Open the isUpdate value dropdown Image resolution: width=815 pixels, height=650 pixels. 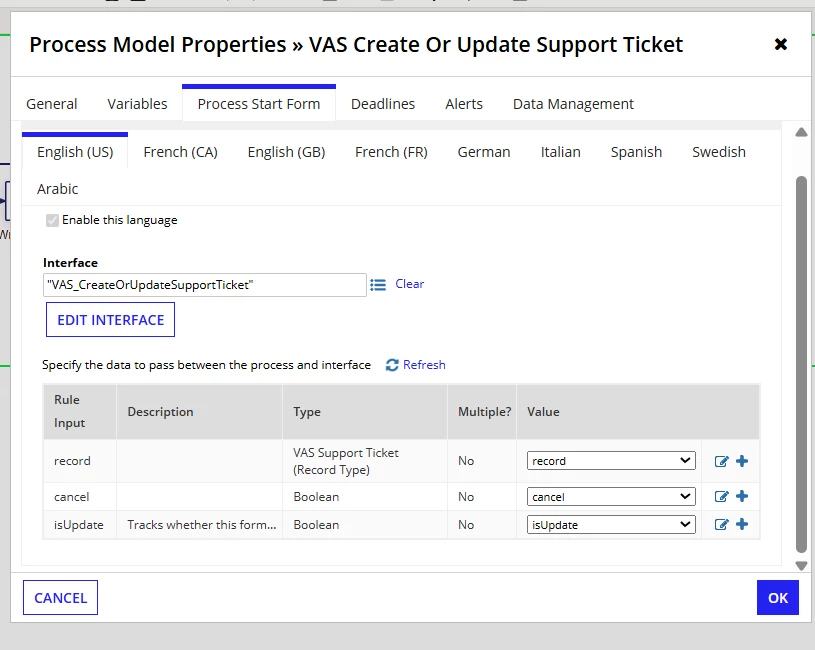coord(611,525)
